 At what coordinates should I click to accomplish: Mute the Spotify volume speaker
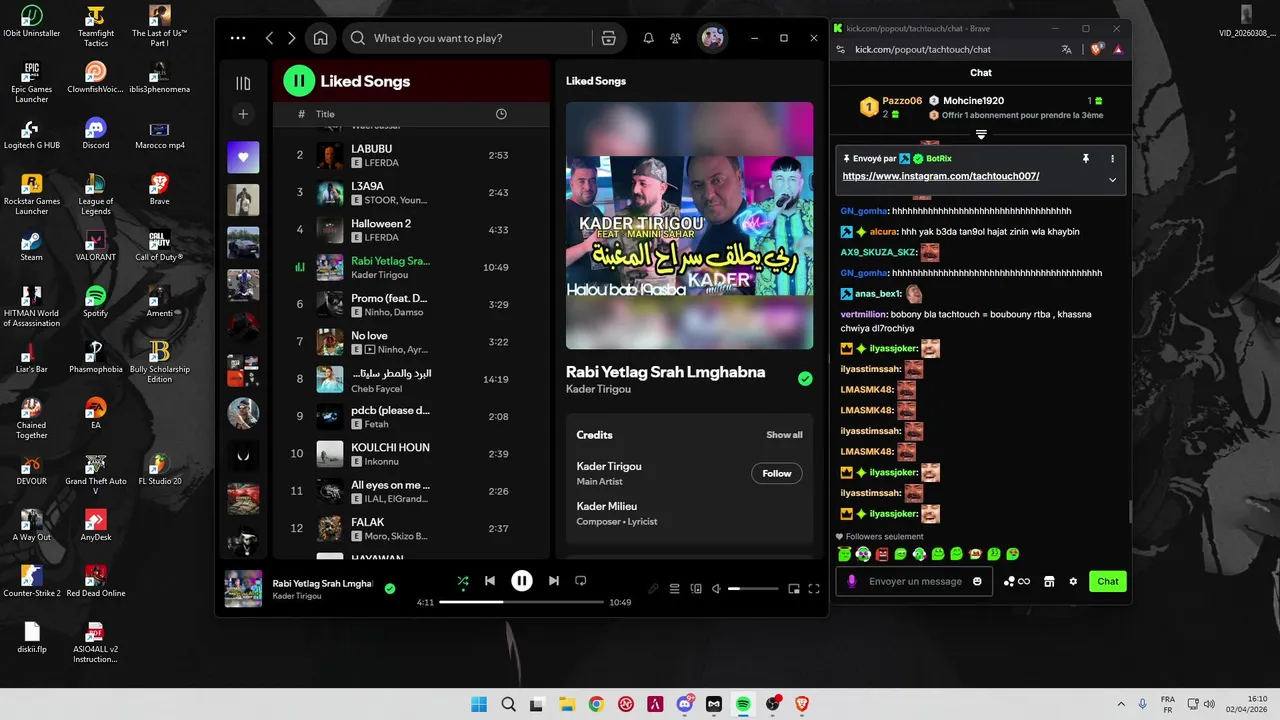pyautogui.click(x=716, y=589)
